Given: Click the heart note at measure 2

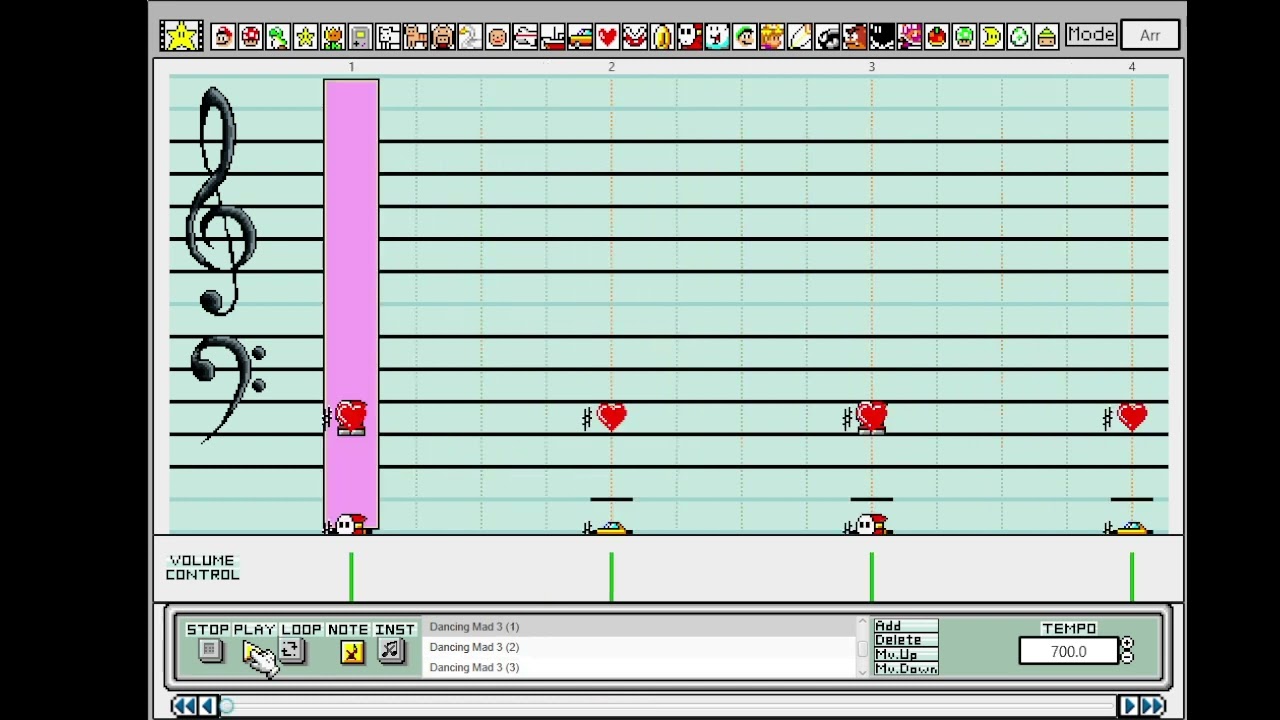Looking at the screenshot, I should [612, 417].
